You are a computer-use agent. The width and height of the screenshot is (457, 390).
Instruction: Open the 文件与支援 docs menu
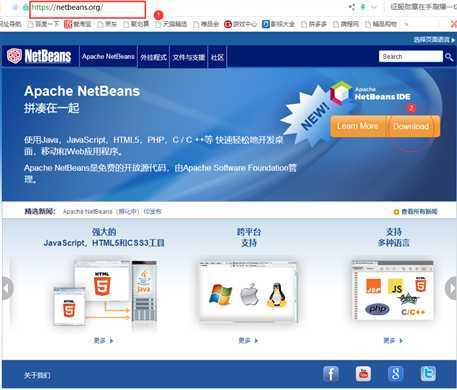[189, 57]
